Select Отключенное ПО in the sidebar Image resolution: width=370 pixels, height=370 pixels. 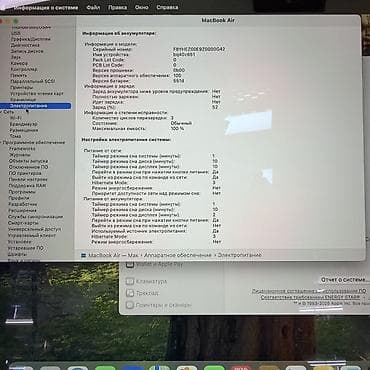tap(28, 167)
